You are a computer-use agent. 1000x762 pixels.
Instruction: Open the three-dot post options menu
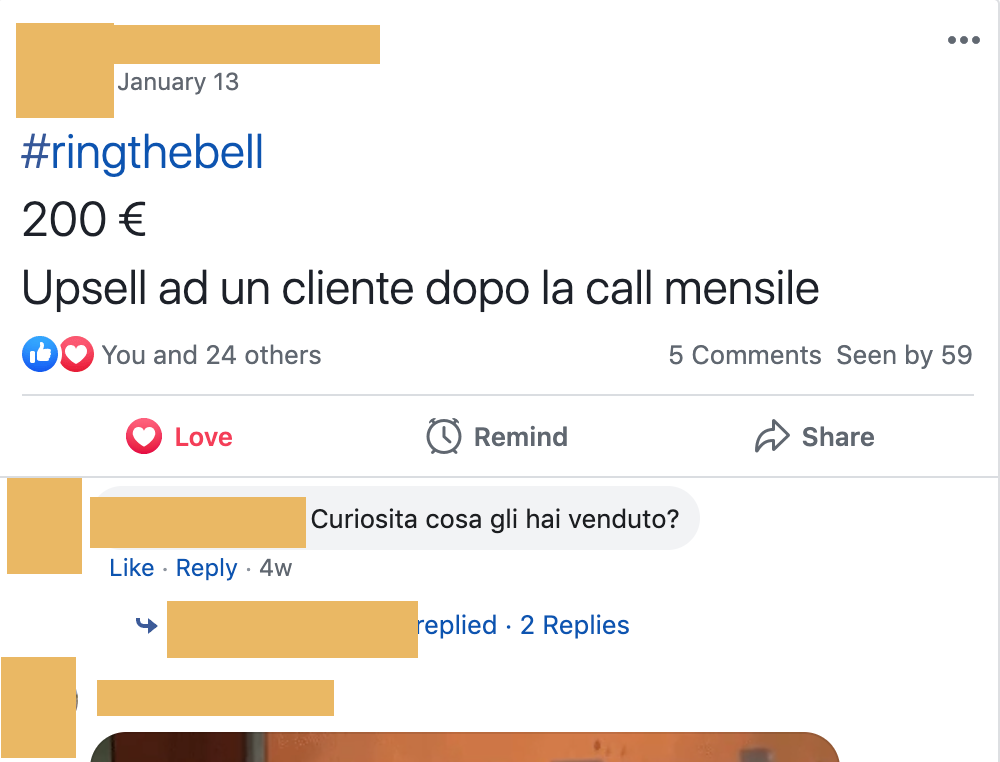tap(963, 40)
